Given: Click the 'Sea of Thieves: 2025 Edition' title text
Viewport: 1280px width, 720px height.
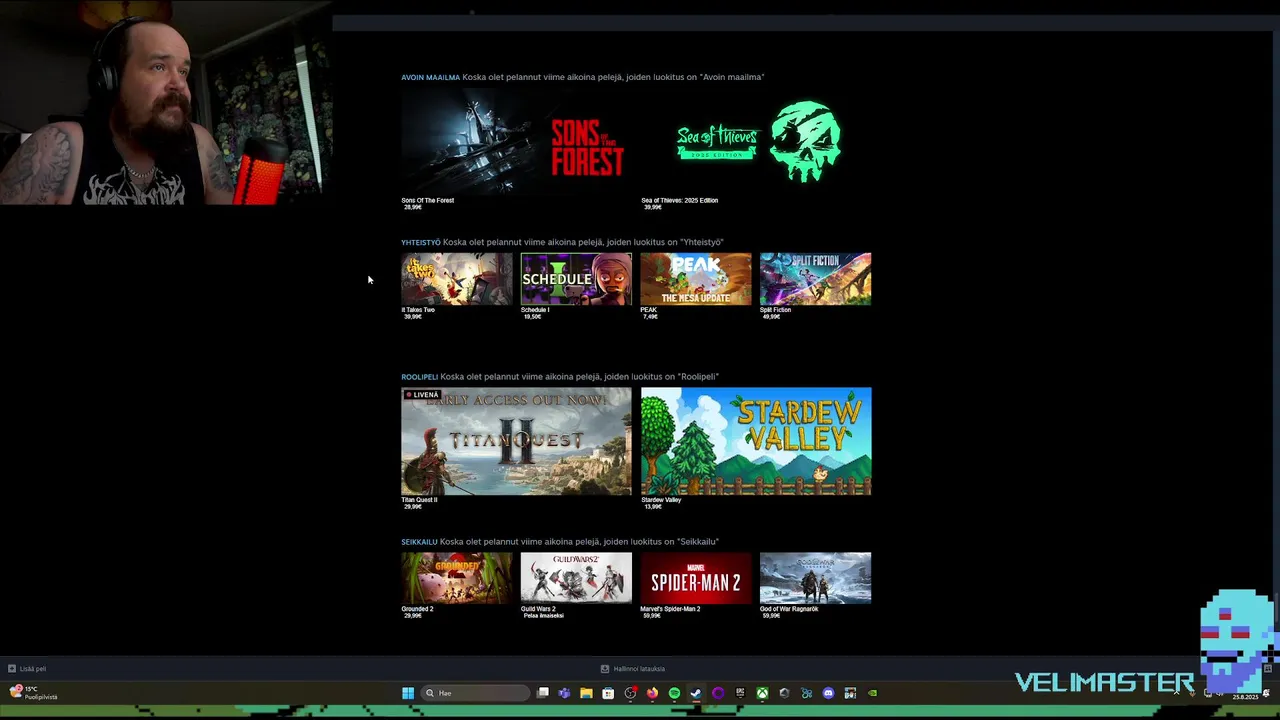Looking at the screenshot, I should 679,200.
